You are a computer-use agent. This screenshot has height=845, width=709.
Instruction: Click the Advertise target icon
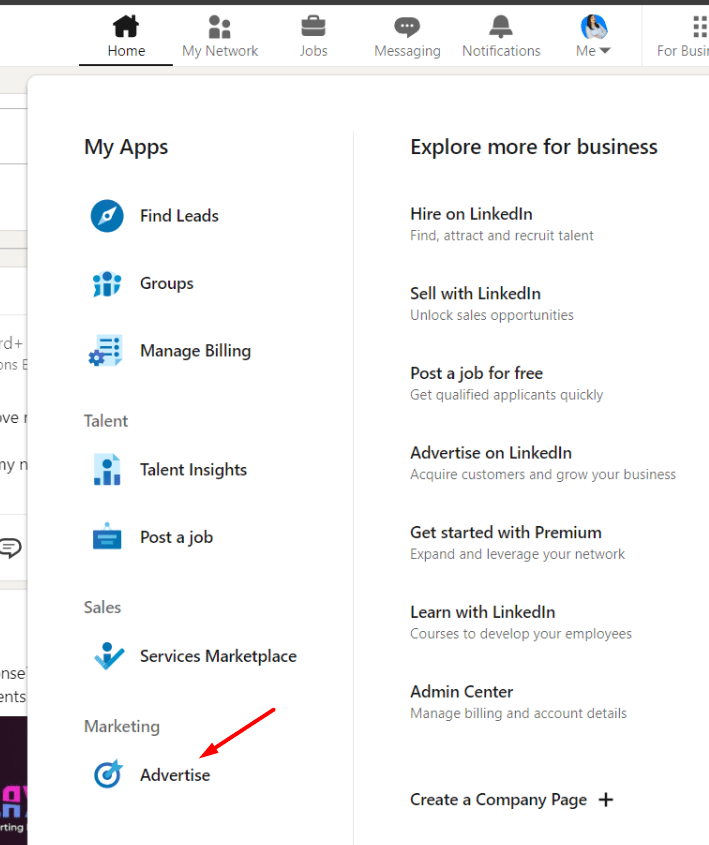108,774
